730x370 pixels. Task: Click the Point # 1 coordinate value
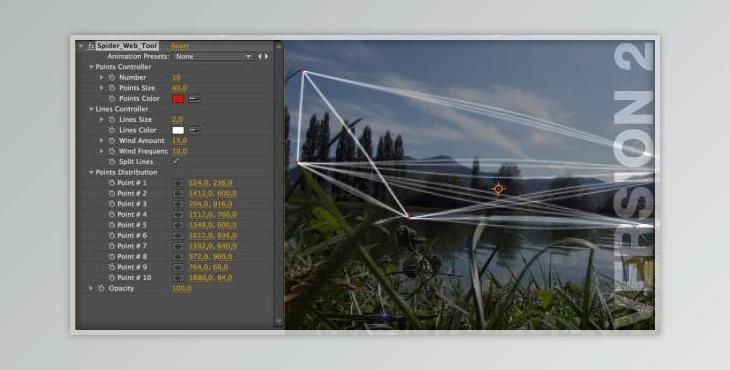point(210,183)
